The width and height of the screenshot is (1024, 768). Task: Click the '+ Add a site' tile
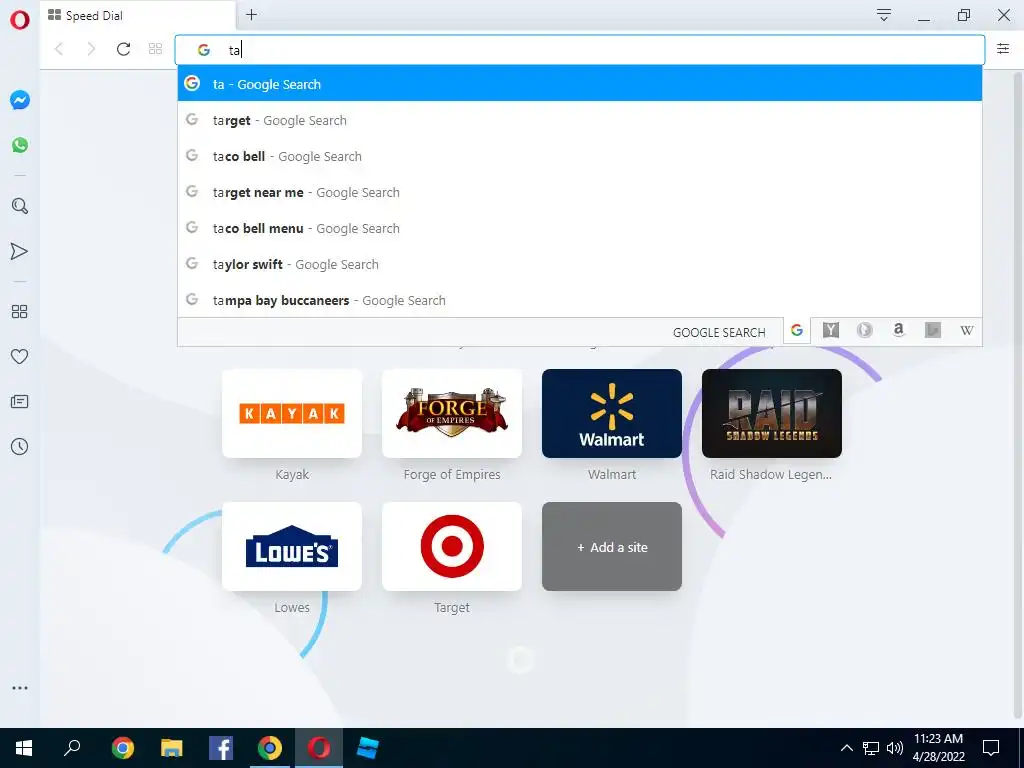coord(612,547)
